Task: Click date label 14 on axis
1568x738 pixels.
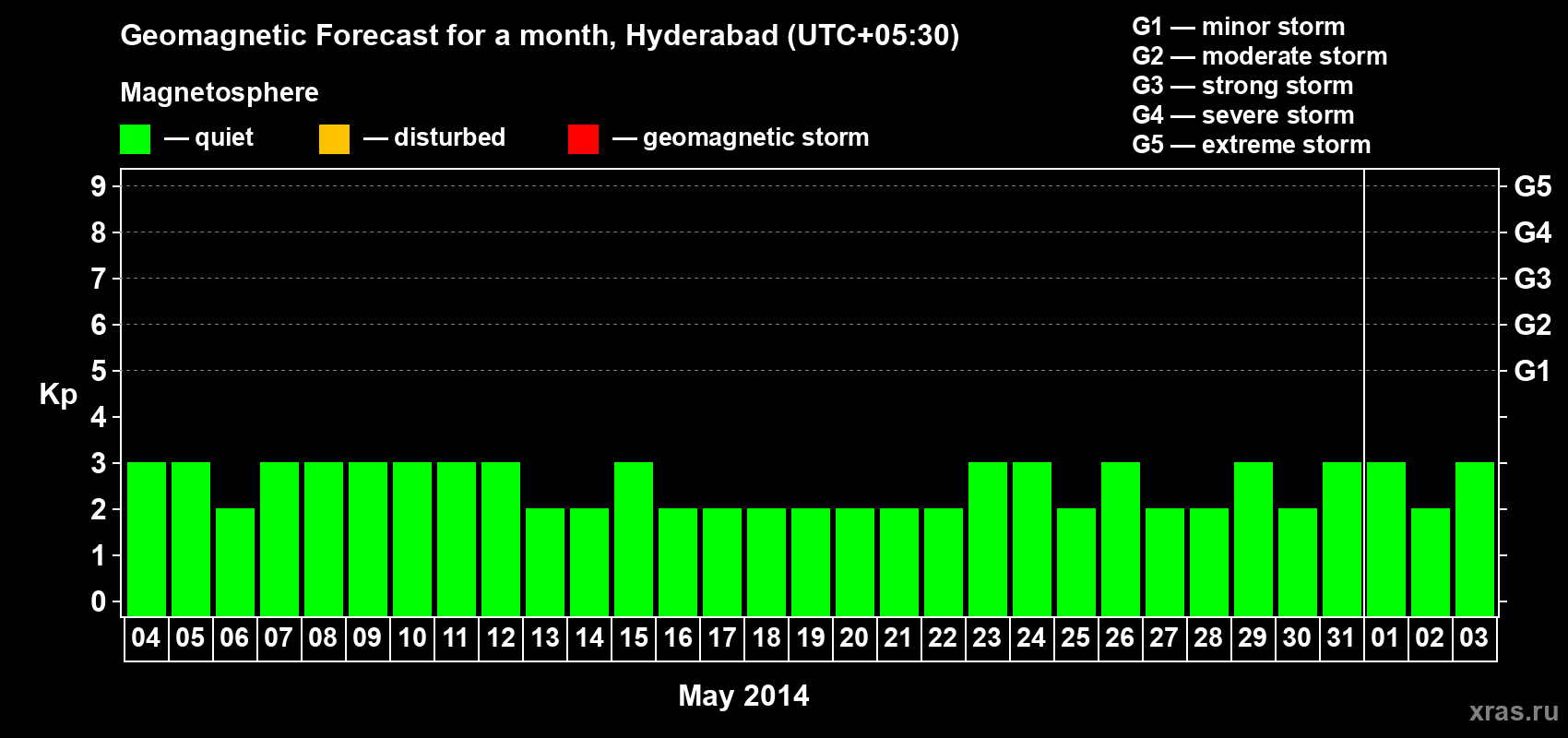Action: click(588, 638)
